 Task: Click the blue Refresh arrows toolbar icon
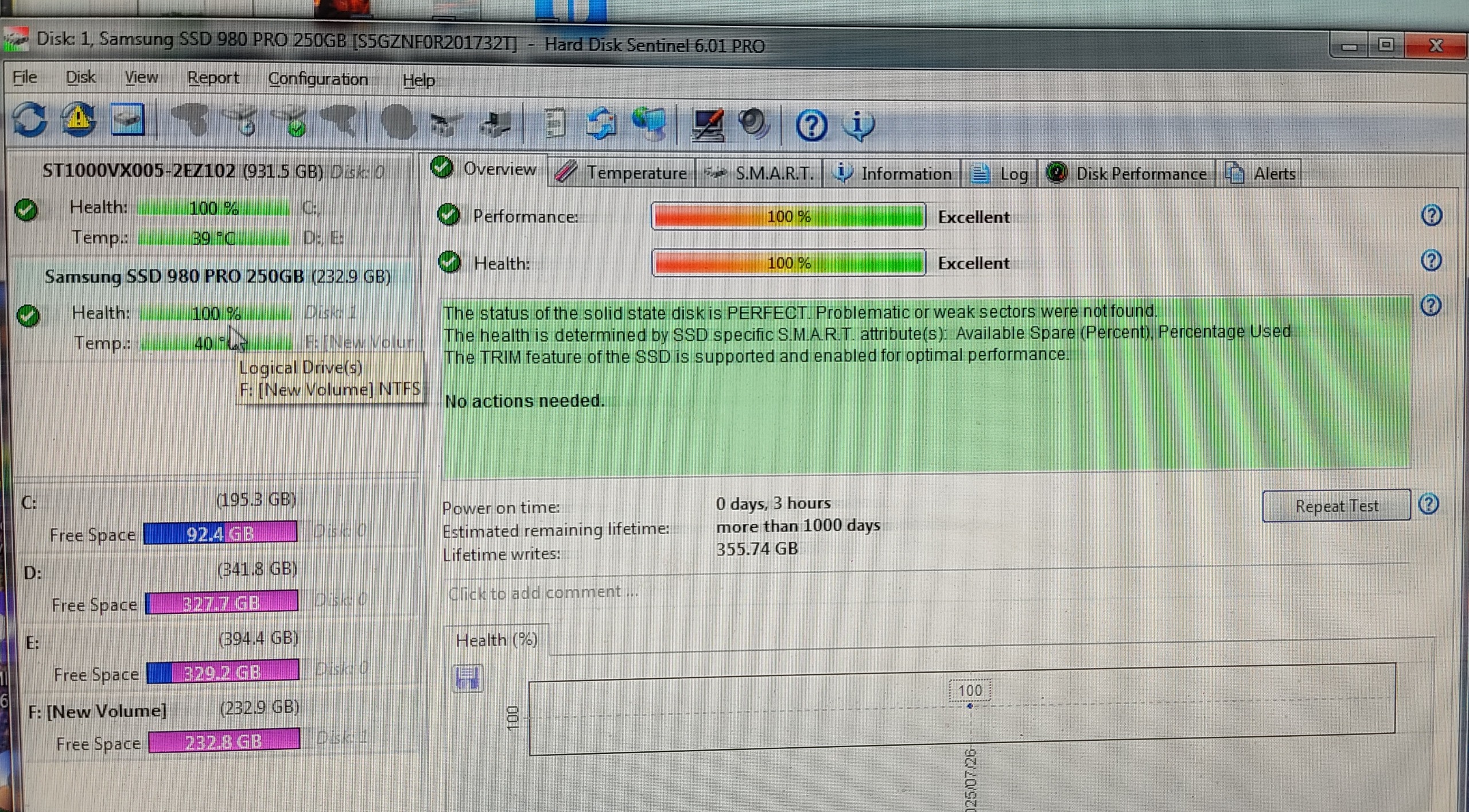[x=30, y=119]
